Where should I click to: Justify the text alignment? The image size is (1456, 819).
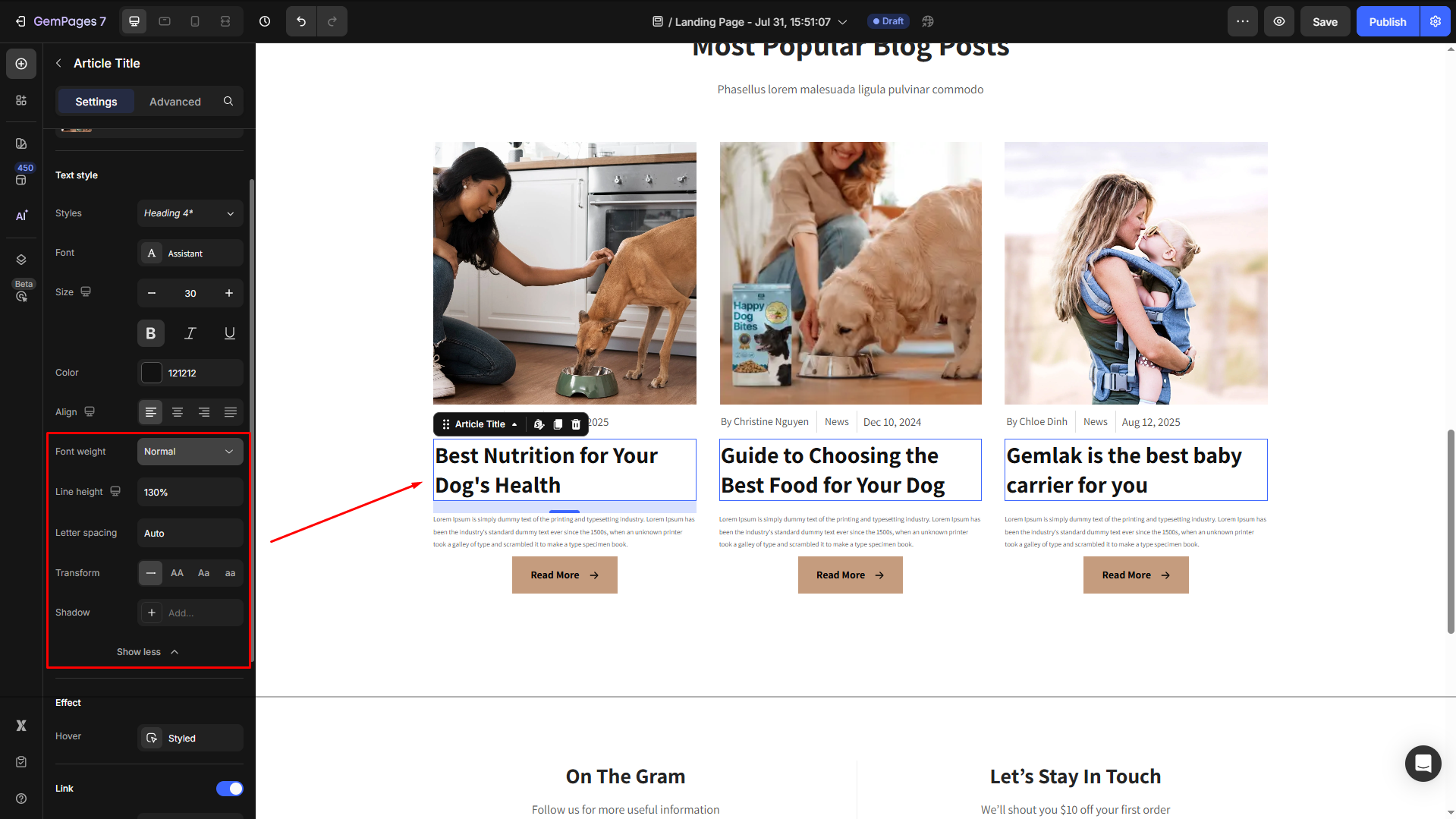[x=231, y=412]
